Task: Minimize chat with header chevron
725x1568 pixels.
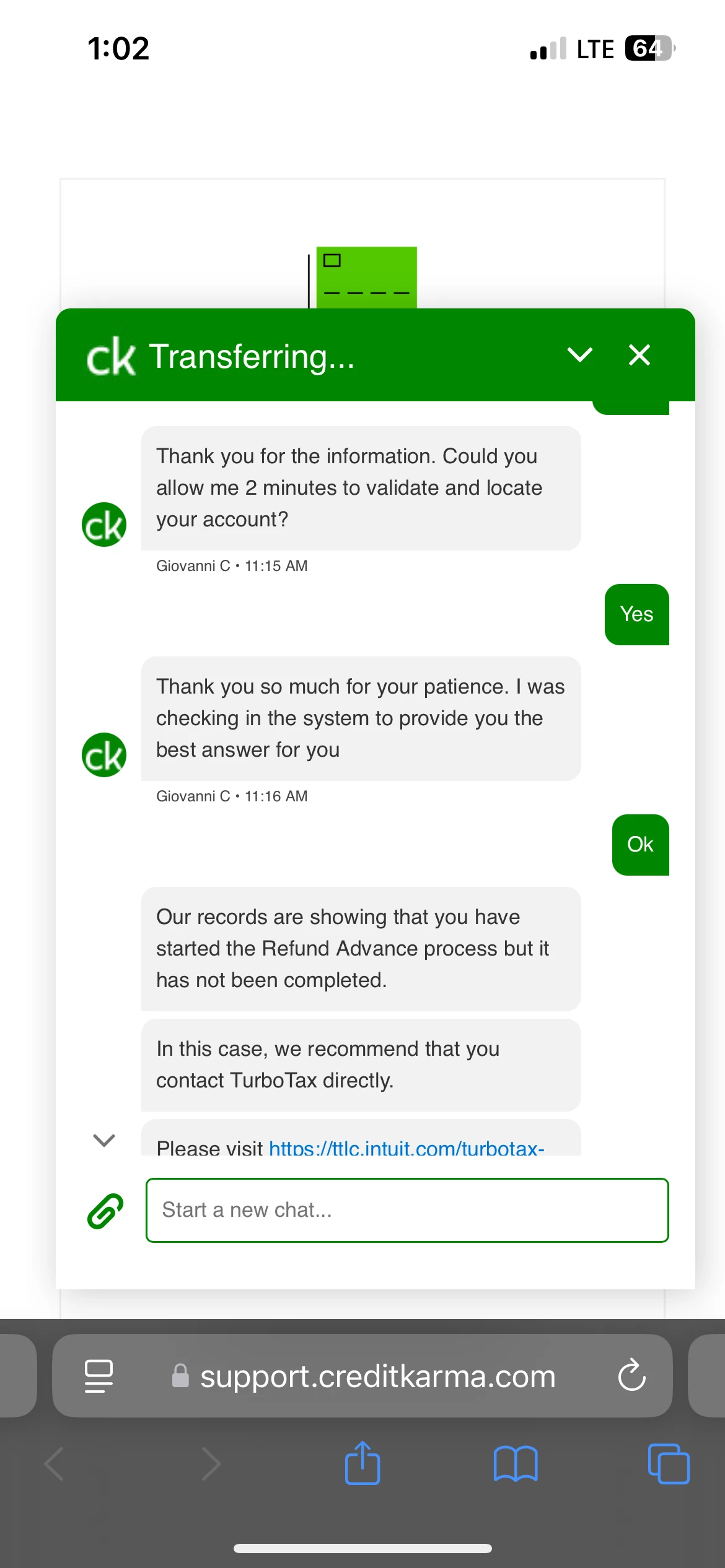Action: click(580, 355)
